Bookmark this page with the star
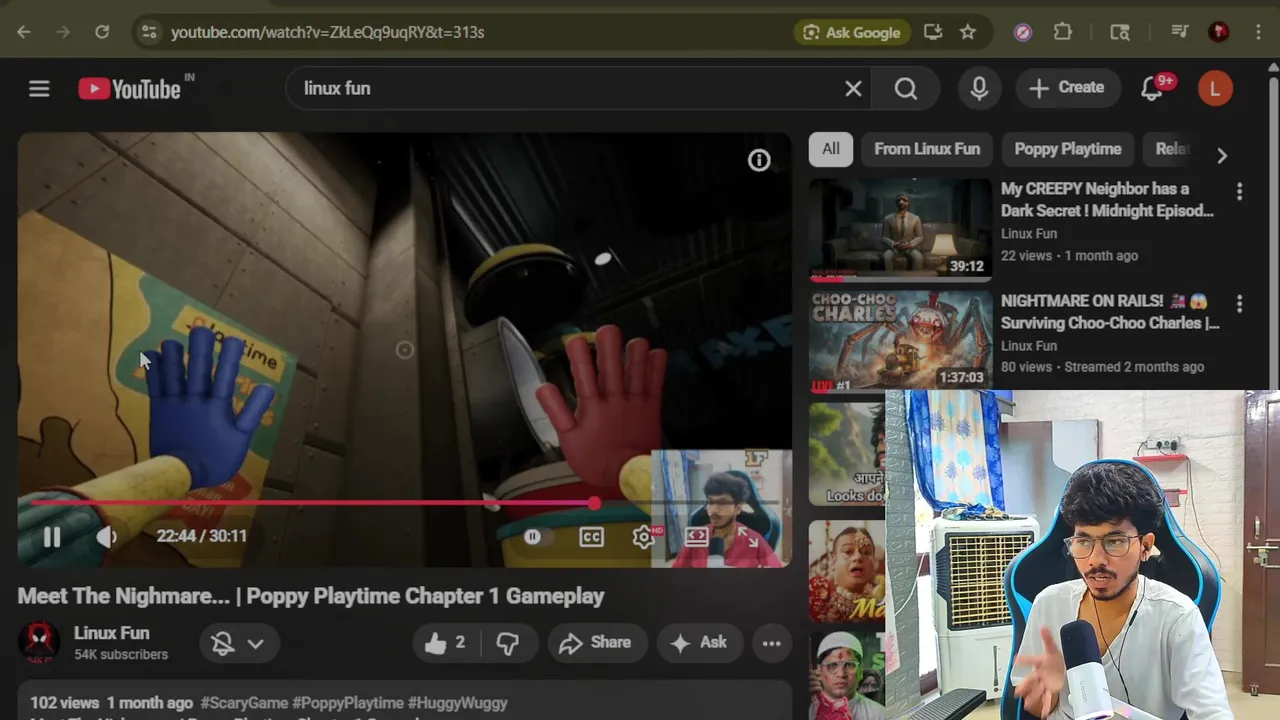The height and width of the screenshot is (720, 1280). pyautogui.click(x=967, y=32)
